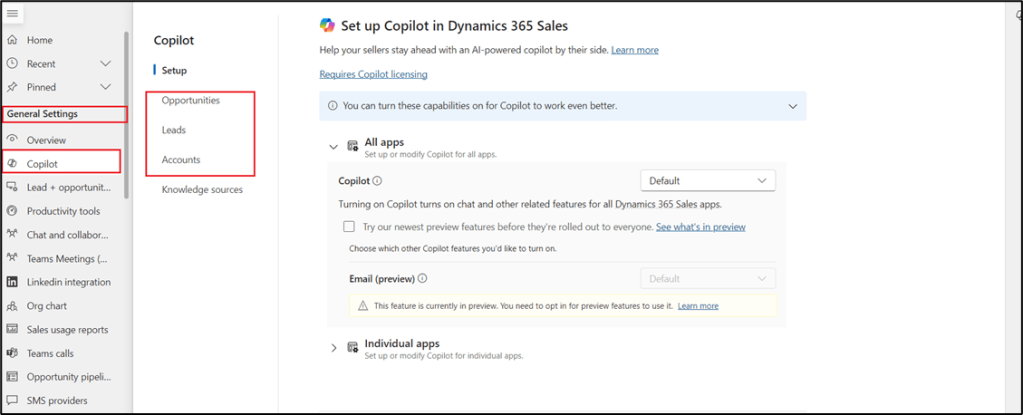
Task: Click the Copilot icon in sidebar
Action: point(12,163)
